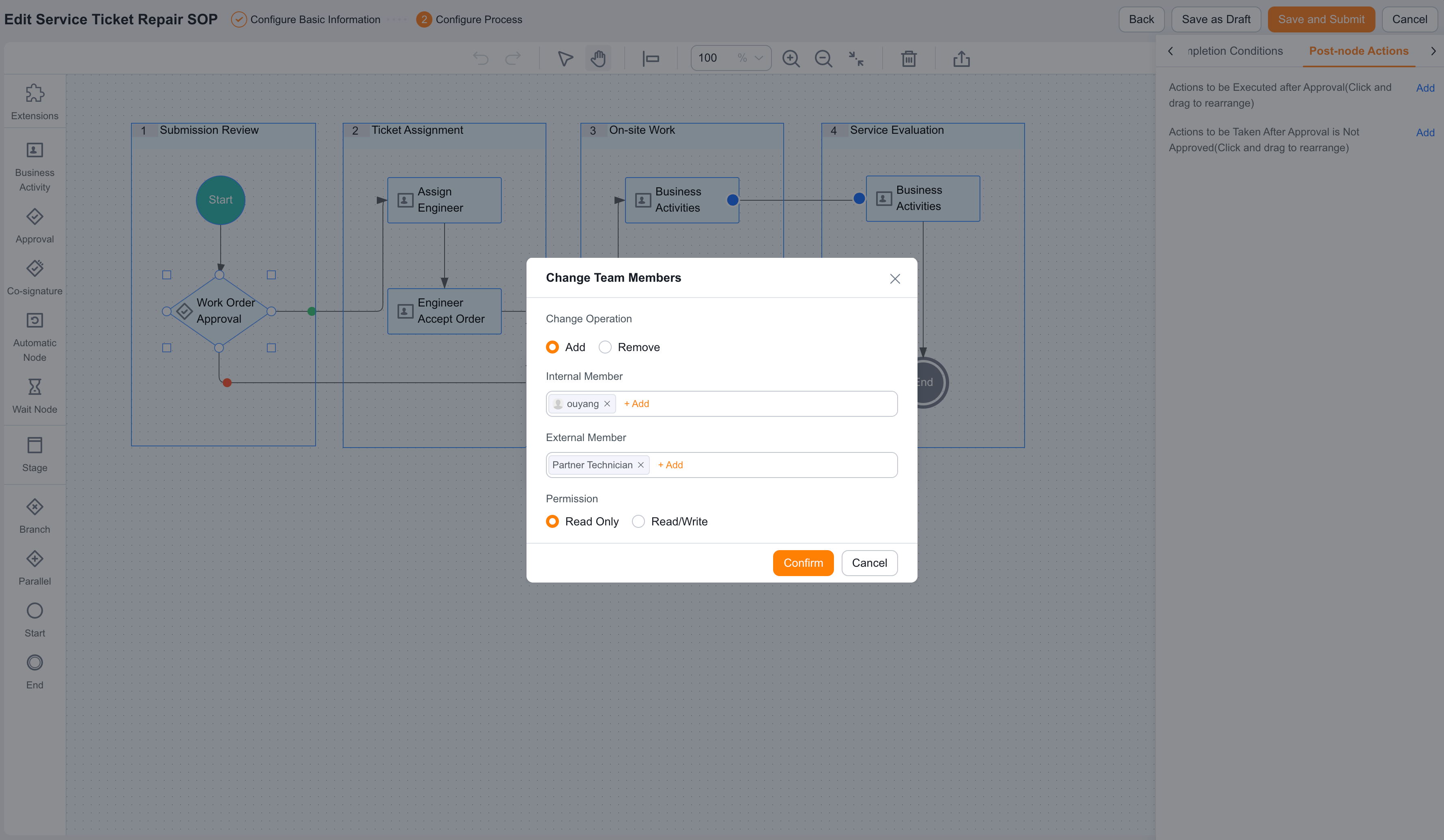This screenshot has width=1444, height=840.
Task: Select the Read Only permission radio
Action: point(552,521)
